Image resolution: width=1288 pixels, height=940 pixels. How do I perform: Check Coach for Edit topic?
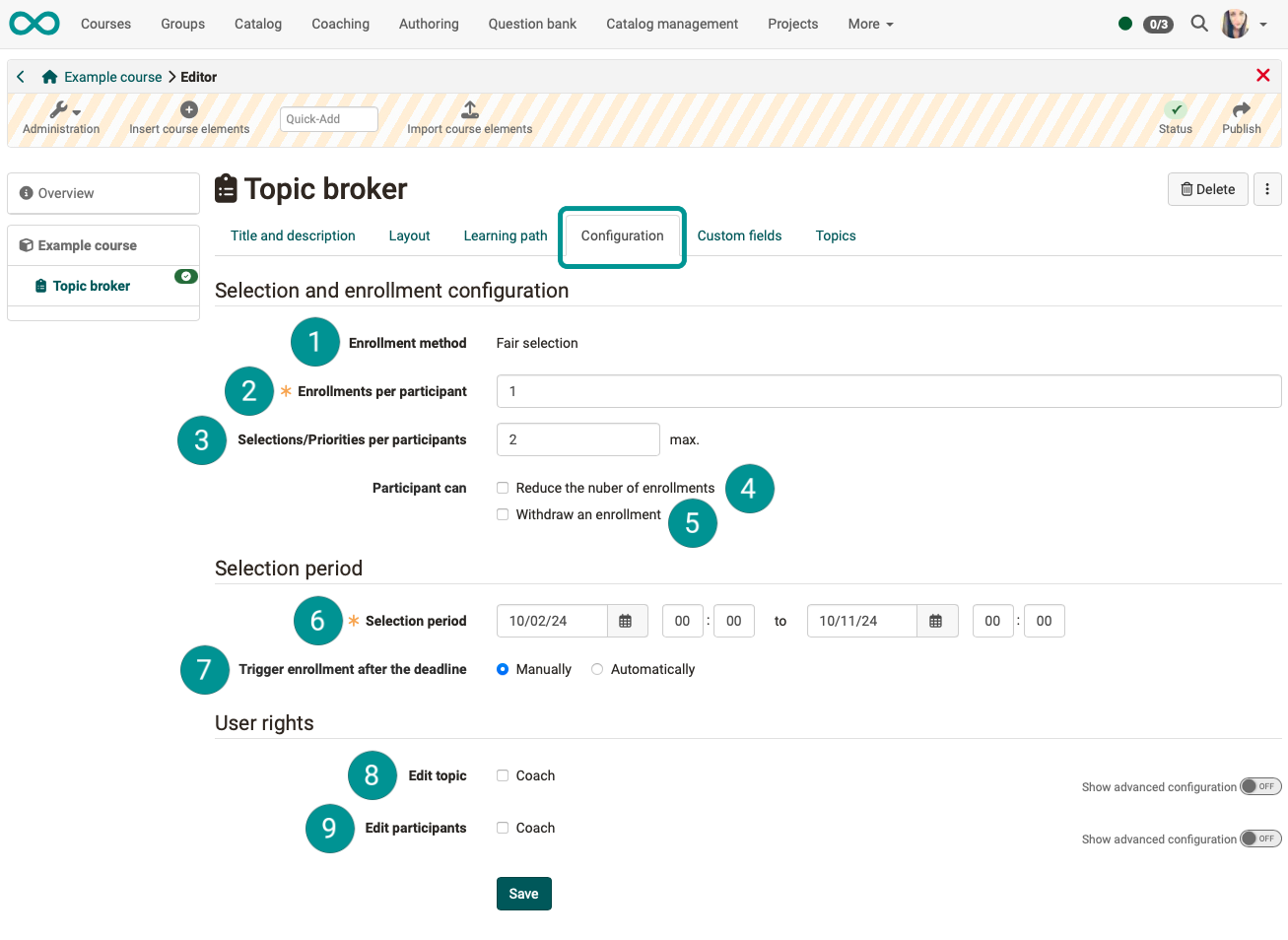point(503,775)
